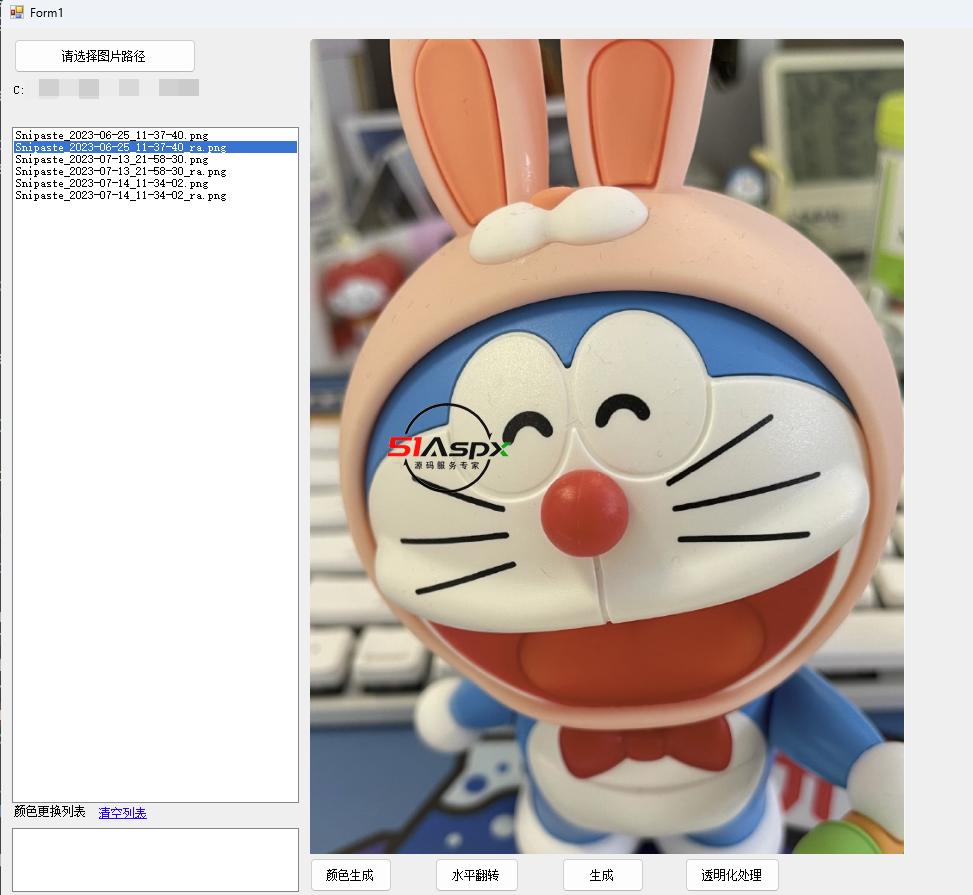Click the 生成 button
973x895 pixels.
(602, 875)
